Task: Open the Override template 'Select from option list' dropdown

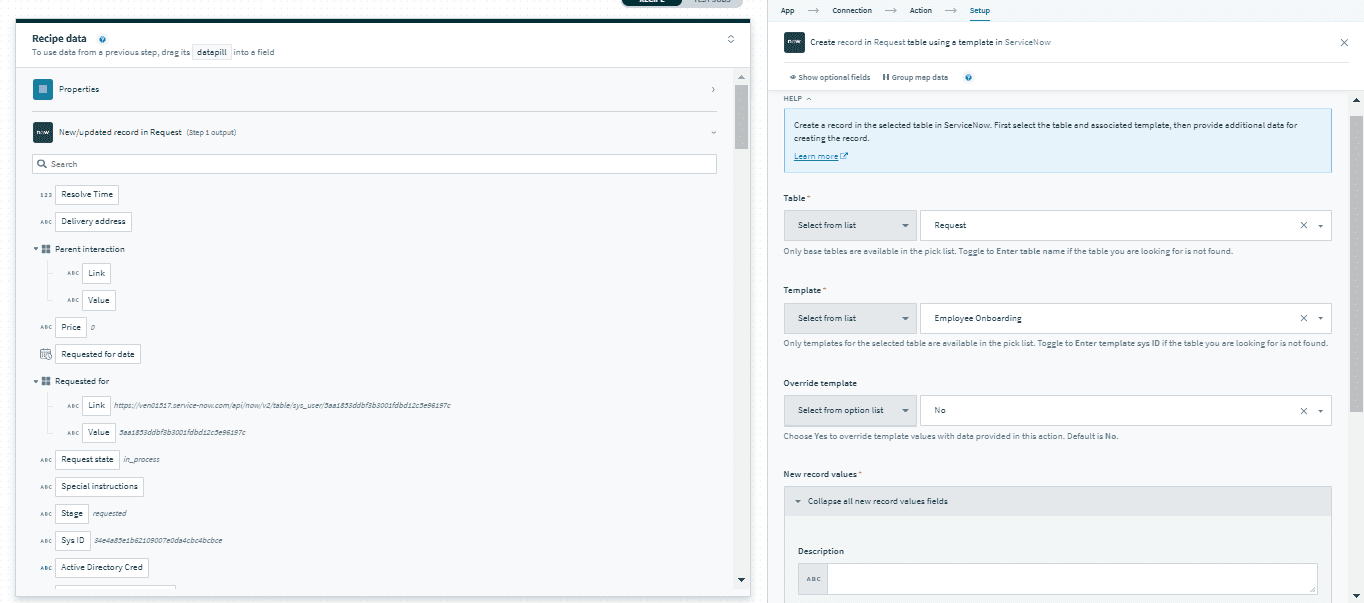Action: [850, 411]
